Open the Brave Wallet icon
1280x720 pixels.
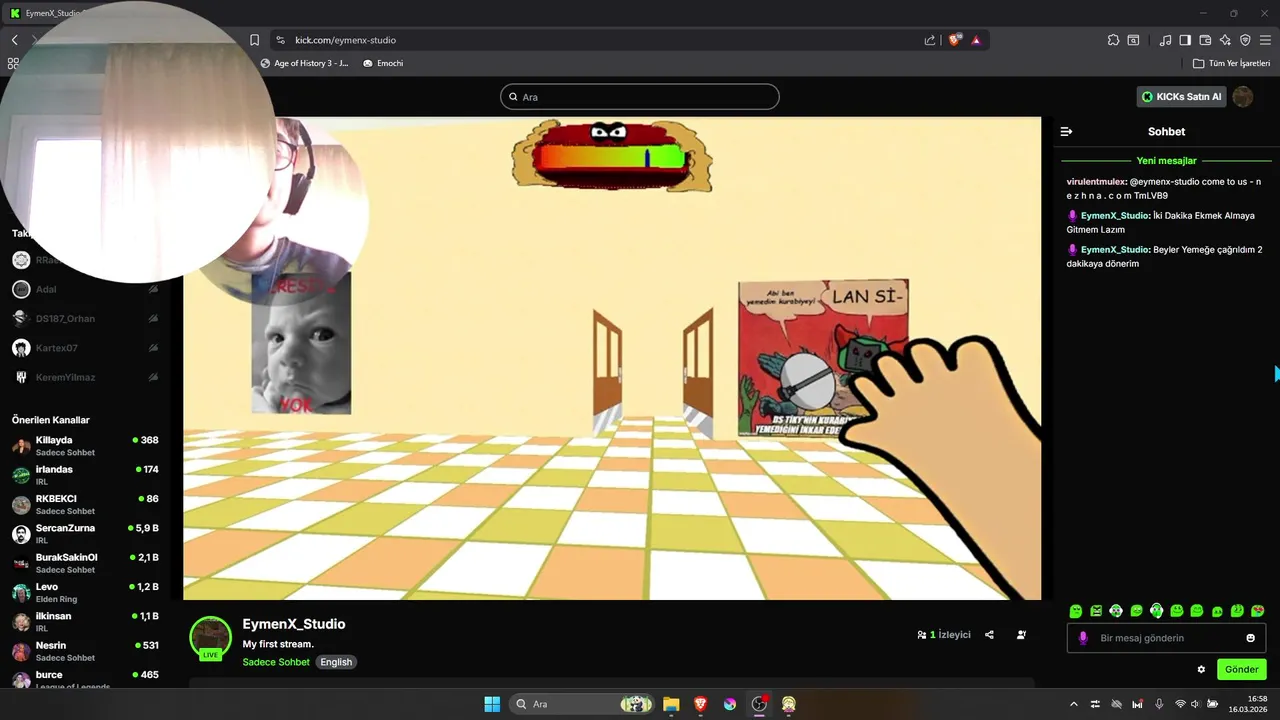1205,40
